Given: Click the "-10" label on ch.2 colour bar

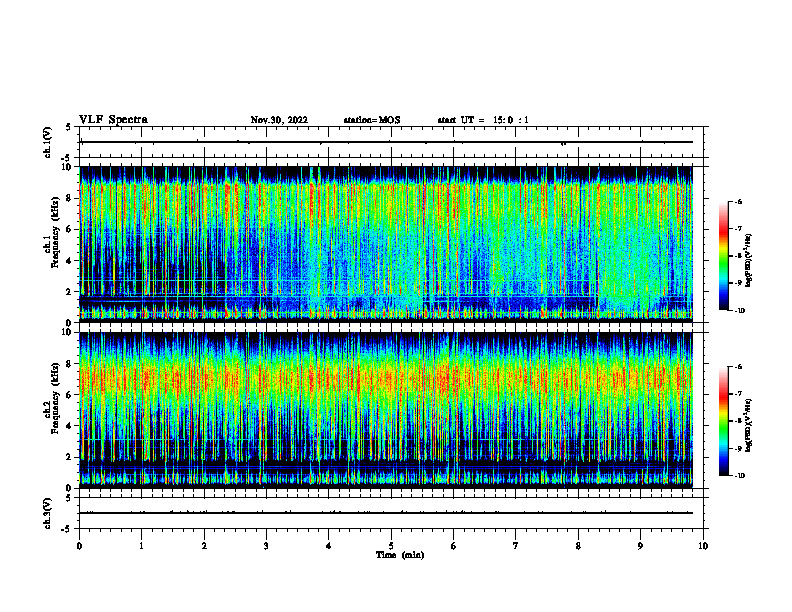Looking at the screenshot, I should click(739, 476).
